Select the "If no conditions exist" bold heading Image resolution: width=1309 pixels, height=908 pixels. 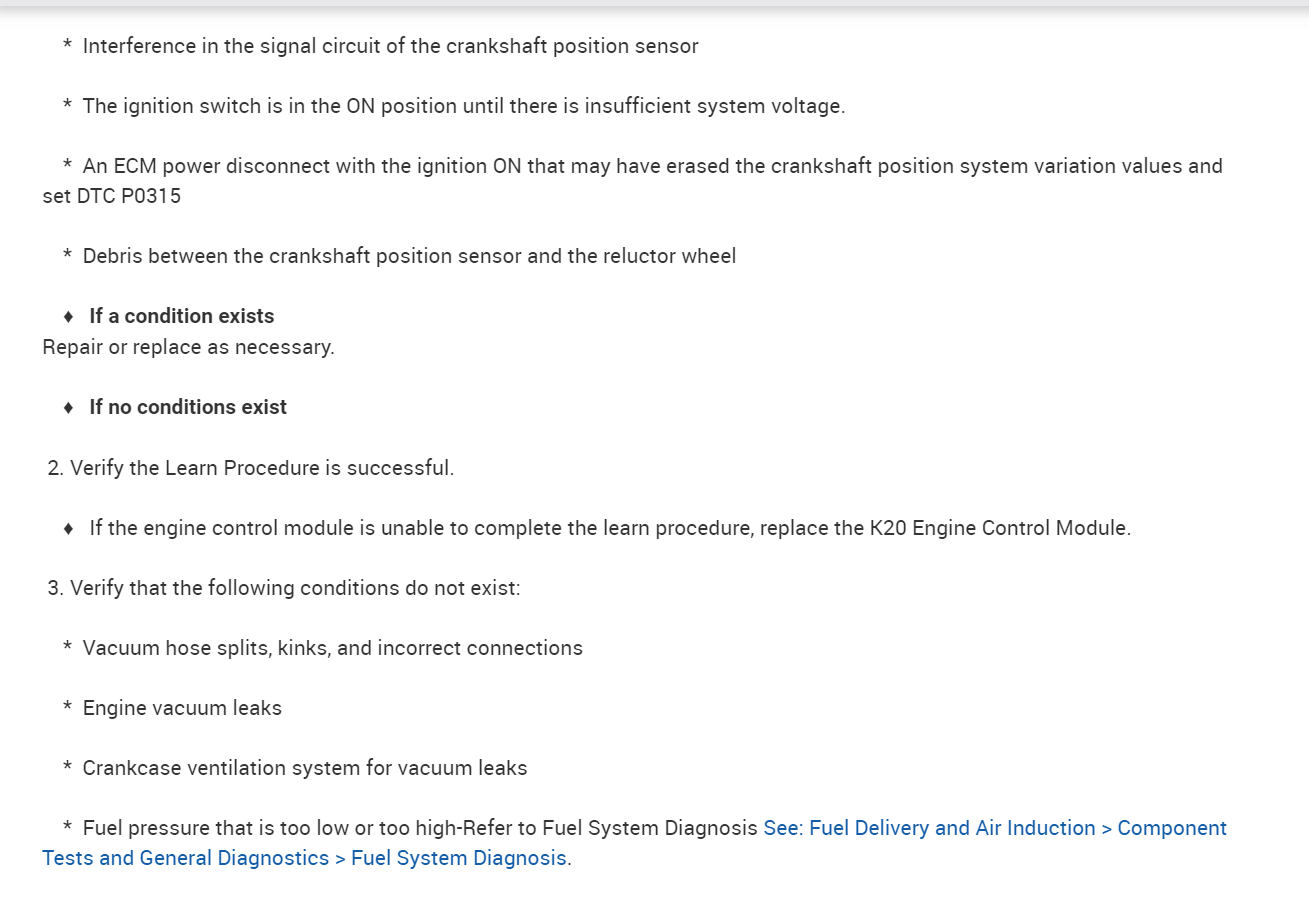click(x=188, y=408)
